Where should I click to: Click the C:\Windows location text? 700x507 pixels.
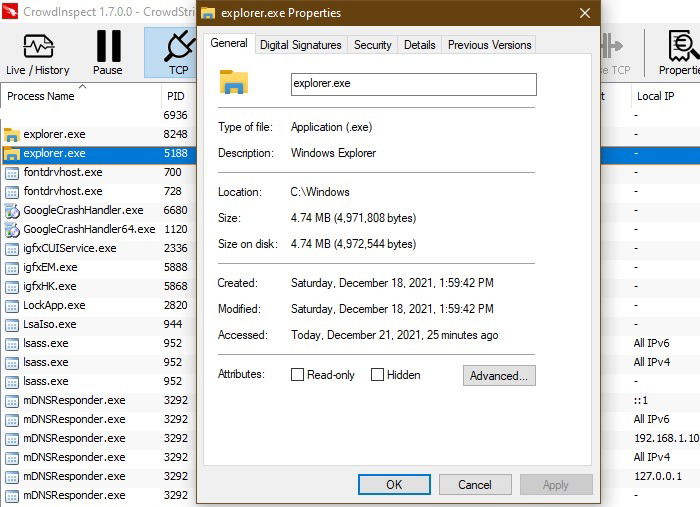(320, 192)
